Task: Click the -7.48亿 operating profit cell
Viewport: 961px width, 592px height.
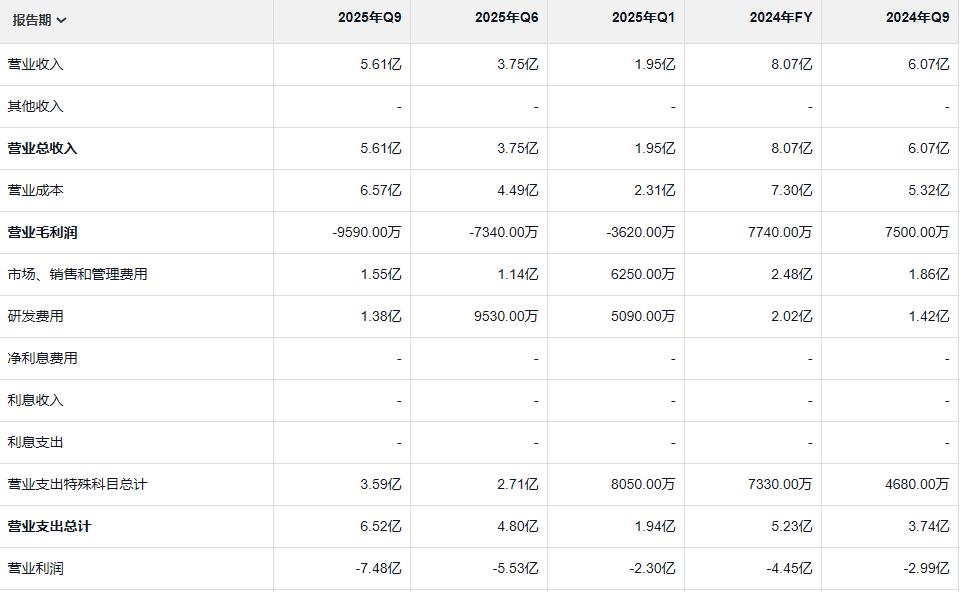Action: coord(378,568)
